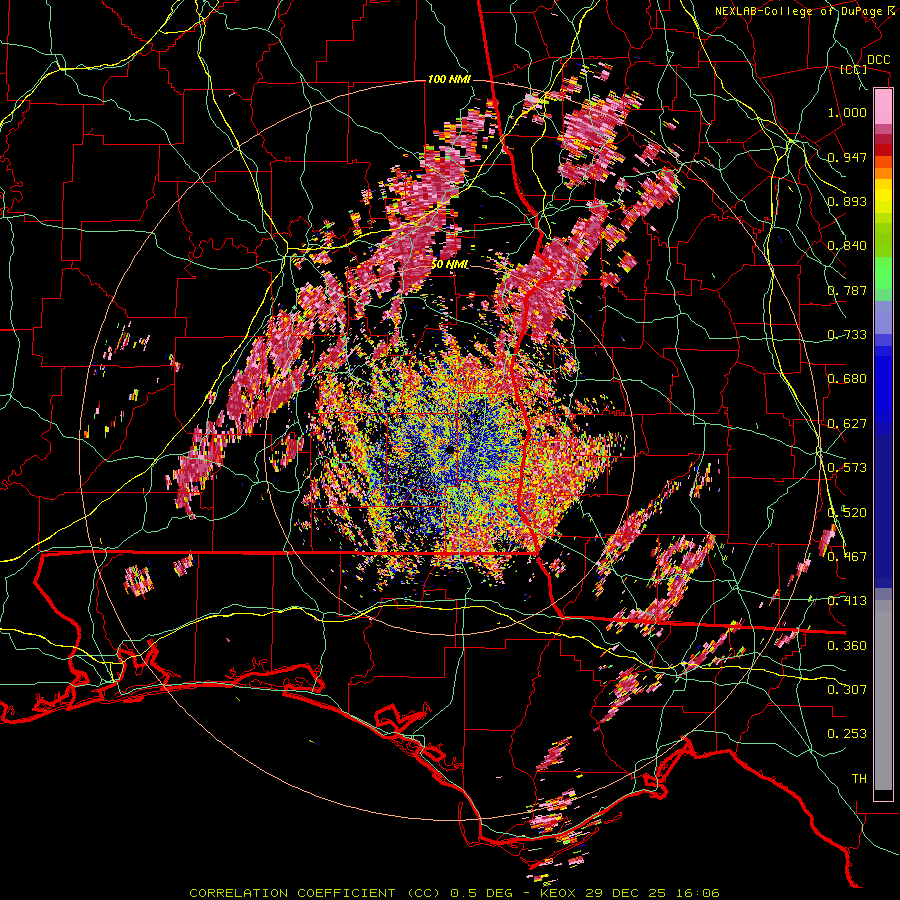Pick the gray segment of the color bar
900x900 pixels.
[883, 695]
